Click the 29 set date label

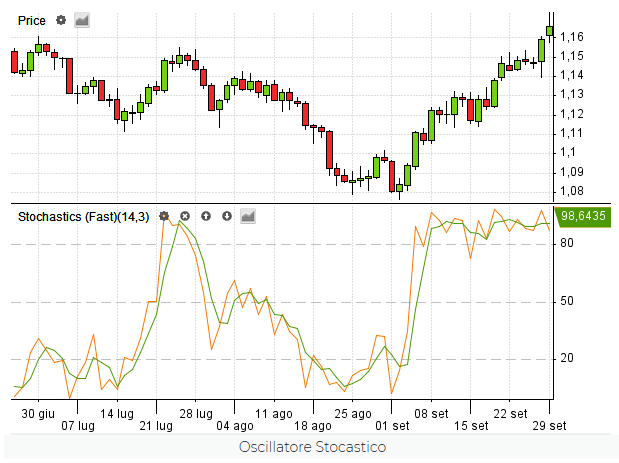point(549,426)
